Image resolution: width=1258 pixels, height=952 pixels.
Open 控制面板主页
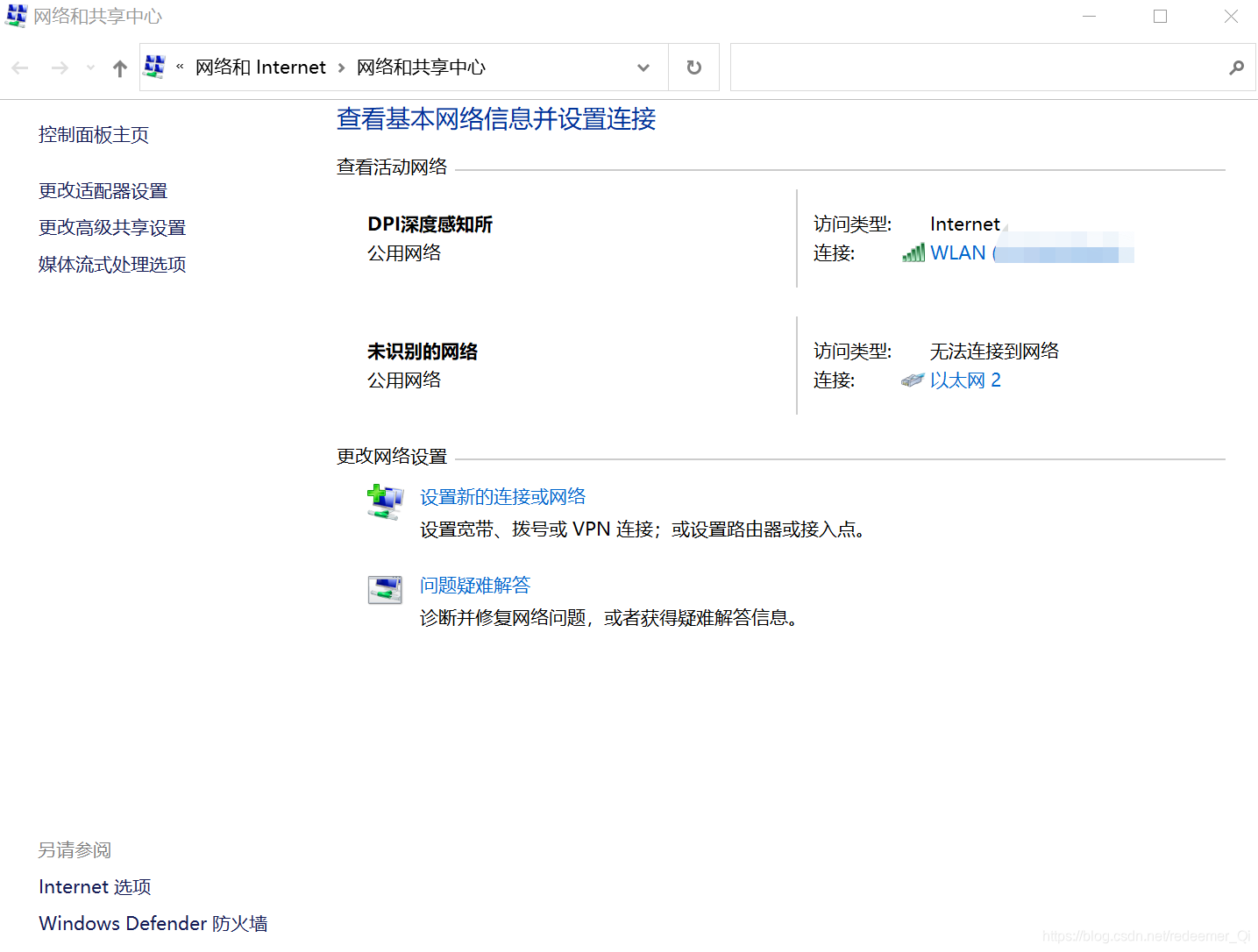click(x=94, y=135)
